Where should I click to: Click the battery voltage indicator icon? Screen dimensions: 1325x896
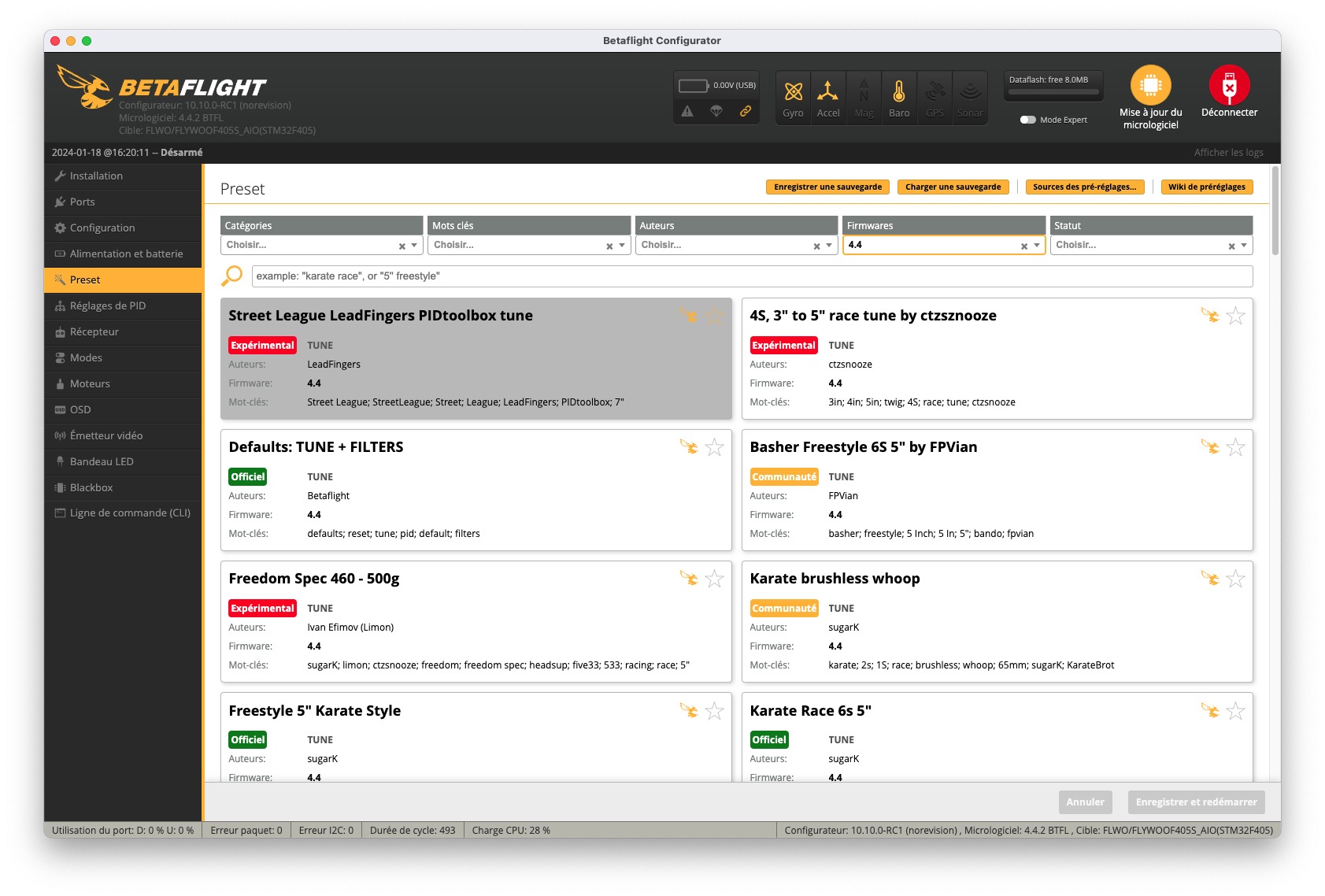click(x=693, y=85)
